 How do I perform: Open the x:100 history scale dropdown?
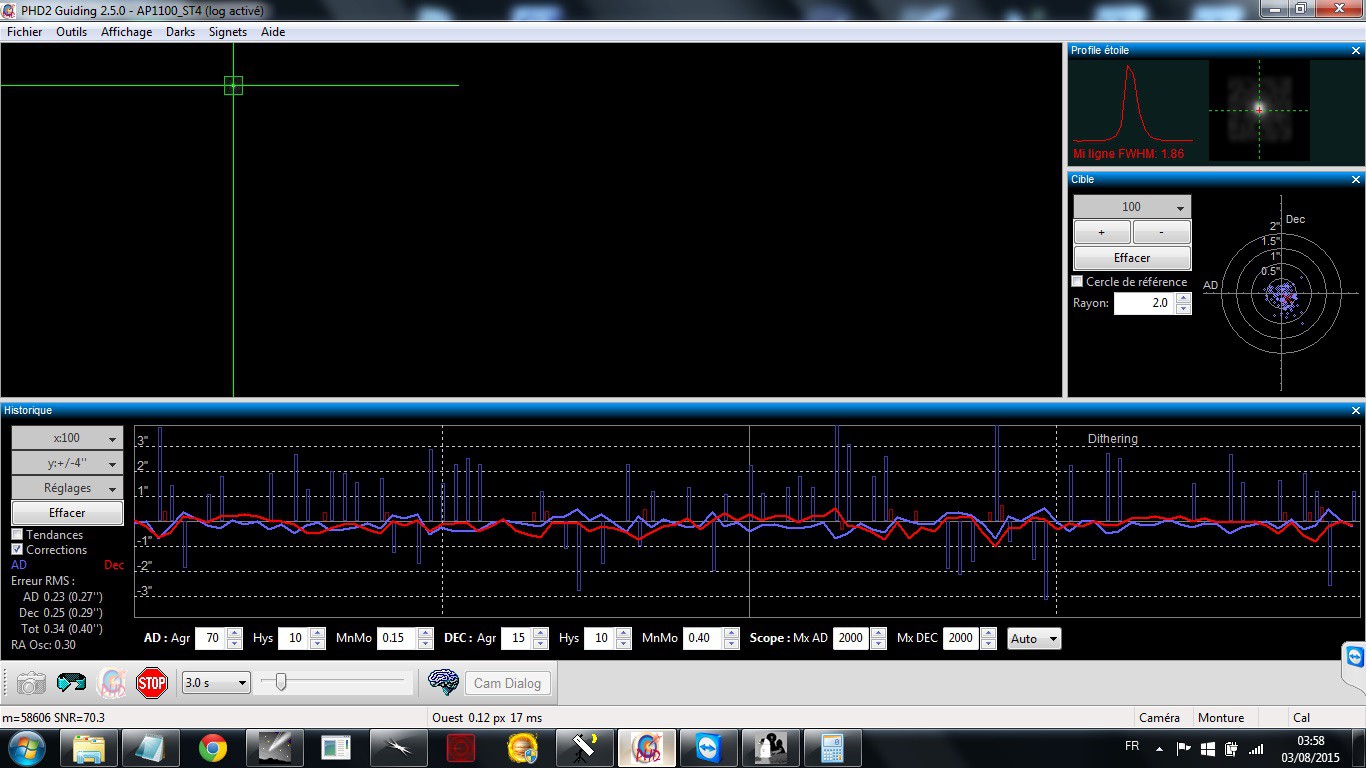click(67, 438)
